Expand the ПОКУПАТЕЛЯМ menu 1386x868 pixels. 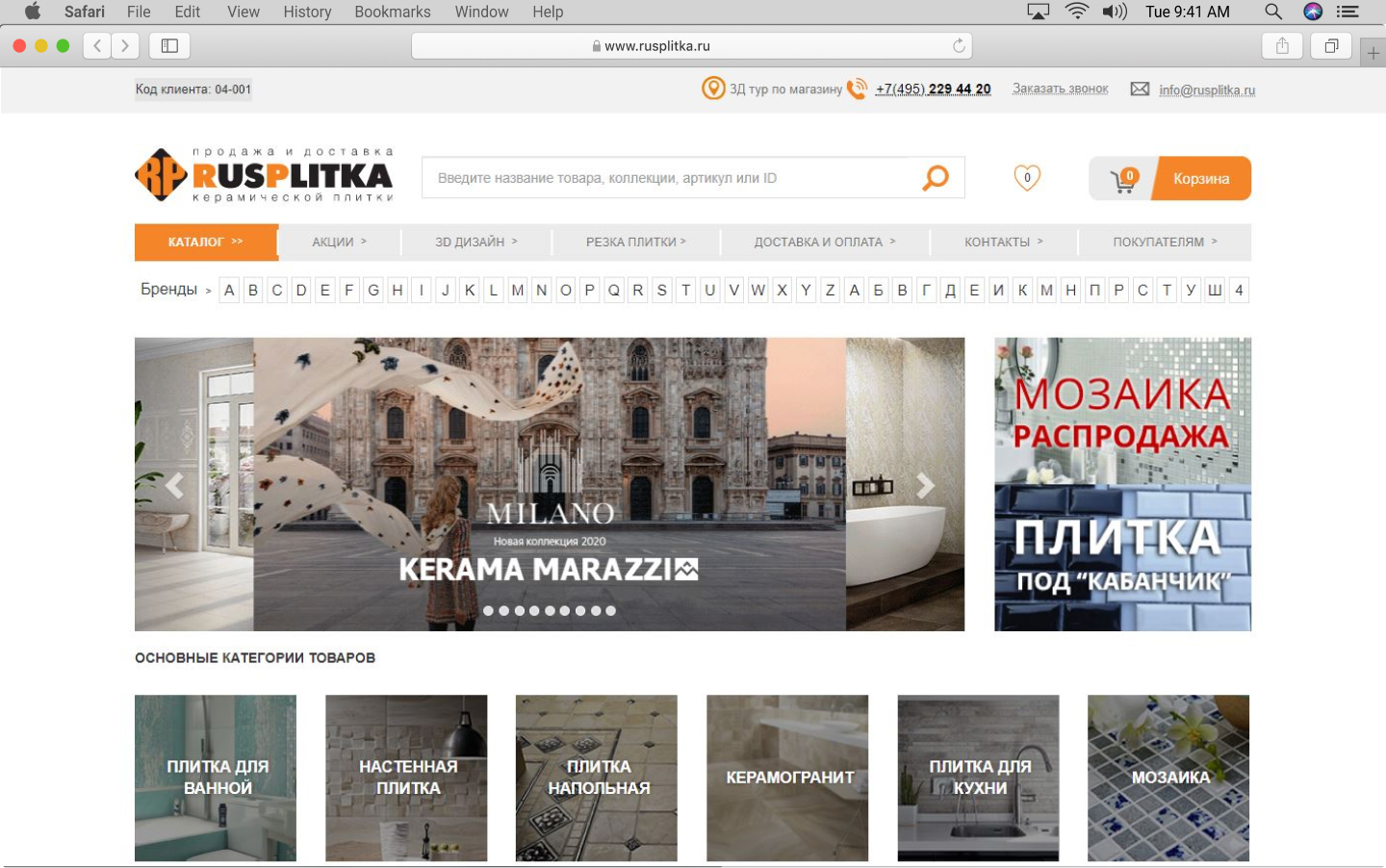pos(1164,243)
